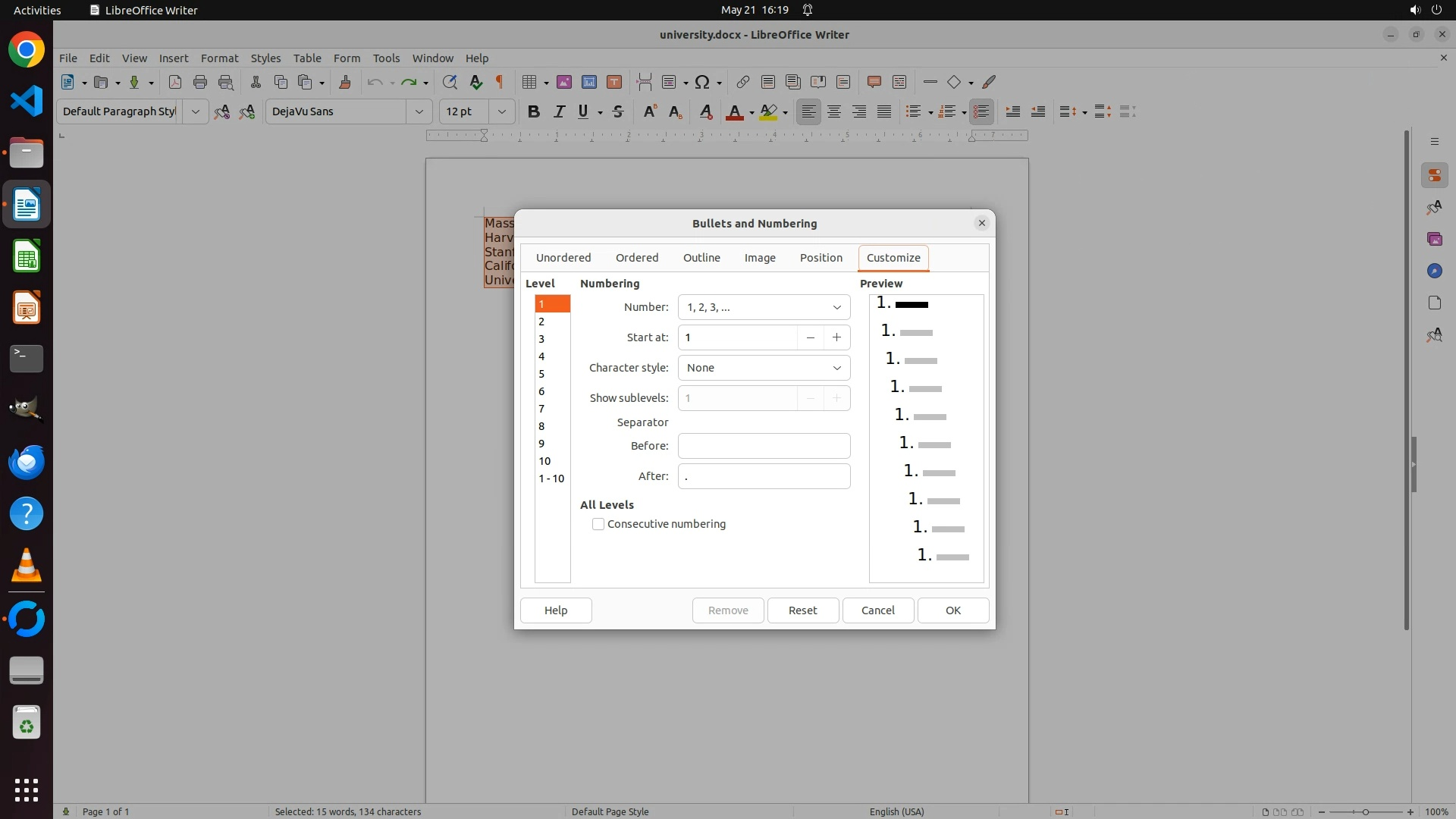Image resolution: width=1456 pixels, height=819 pixels.
Task: Click the Center alignment icon
Action: click(x=834, y=111)
